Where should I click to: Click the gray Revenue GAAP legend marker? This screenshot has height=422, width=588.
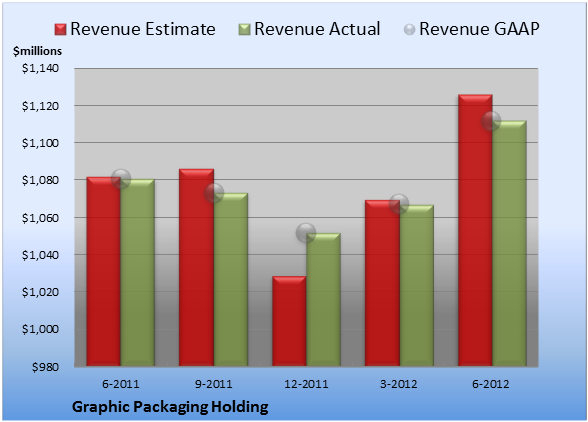(410, 30)
